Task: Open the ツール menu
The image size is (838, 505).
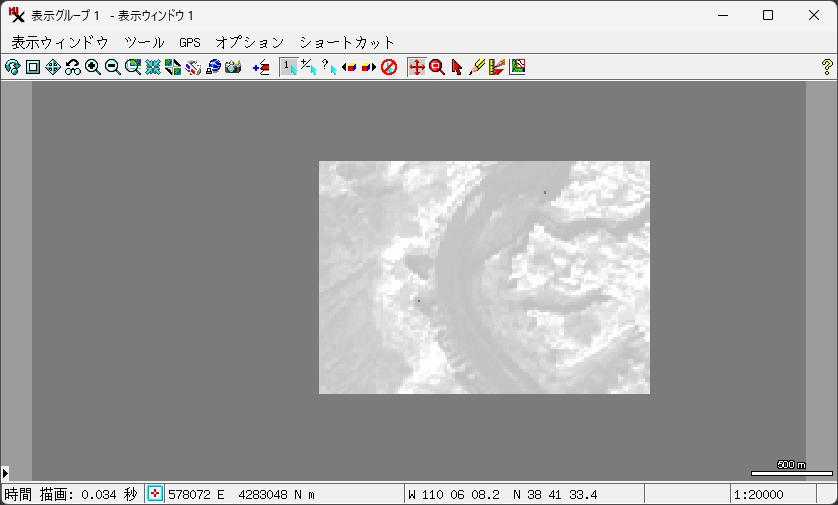Action: tap(144, 42)
